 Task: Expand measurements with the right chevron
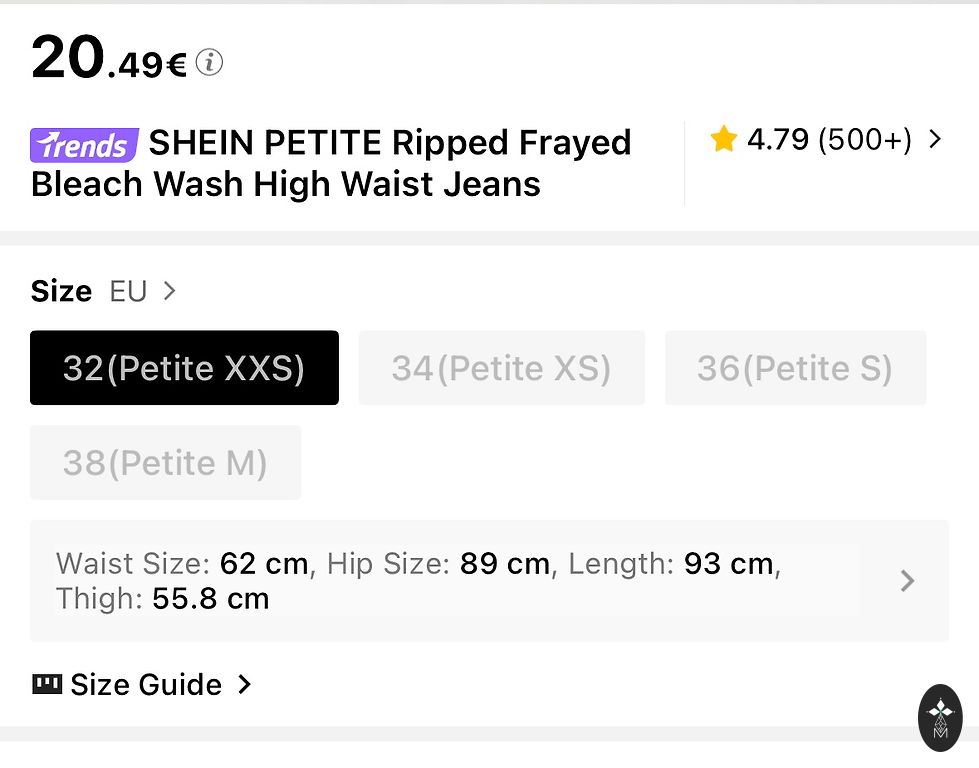click(x=907, y=581)
